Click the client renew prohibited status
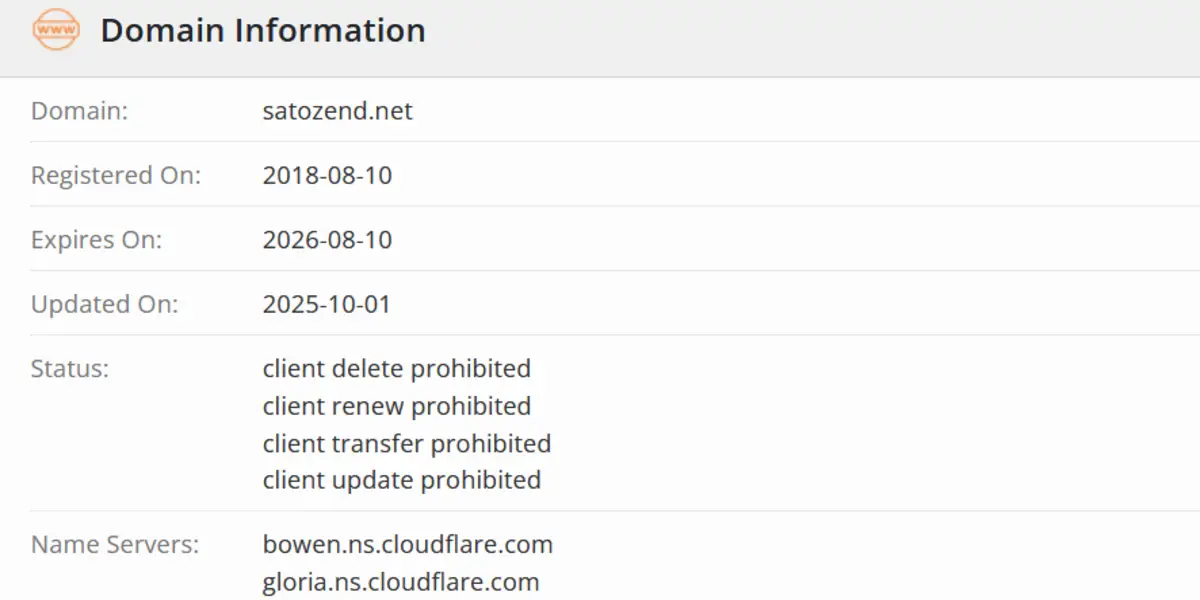Image resolution: width=1200 pixels, height=600 pixels. pos(396,406)
